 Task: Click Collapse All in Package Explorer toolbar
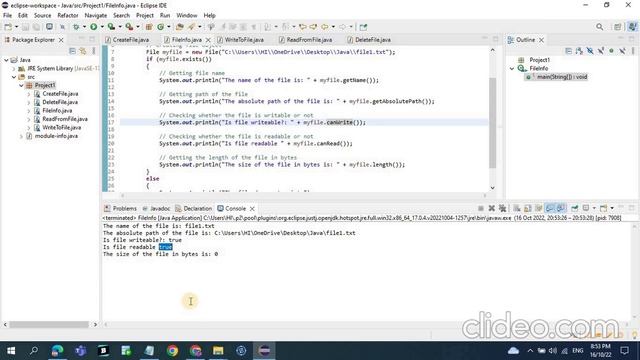click(72, 51)
